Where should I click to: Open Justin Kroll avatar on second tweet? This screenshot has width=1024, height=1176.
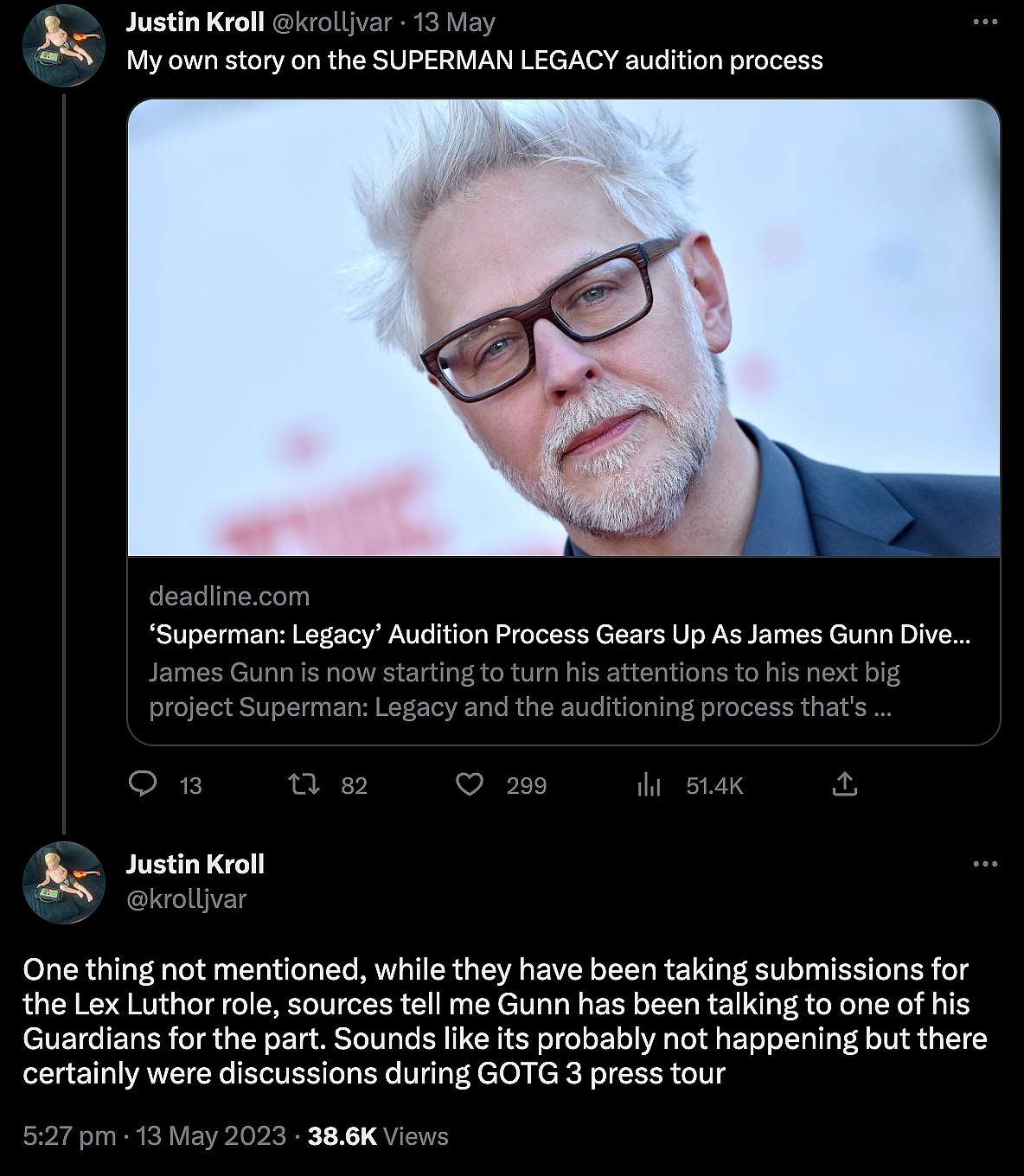(x=63, y=881)
